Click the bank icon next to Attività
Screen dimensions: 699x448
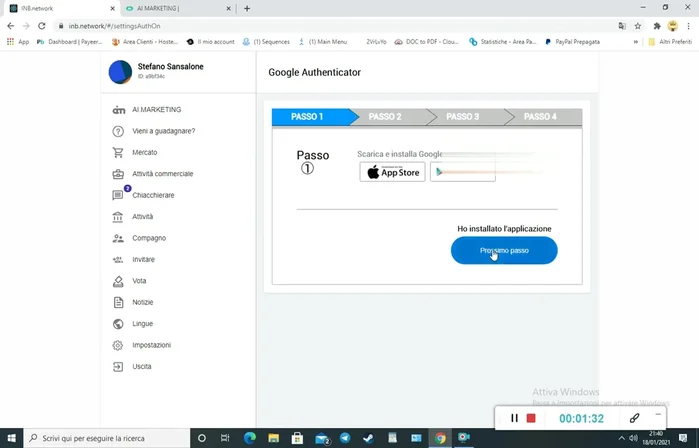pos(118,217)
